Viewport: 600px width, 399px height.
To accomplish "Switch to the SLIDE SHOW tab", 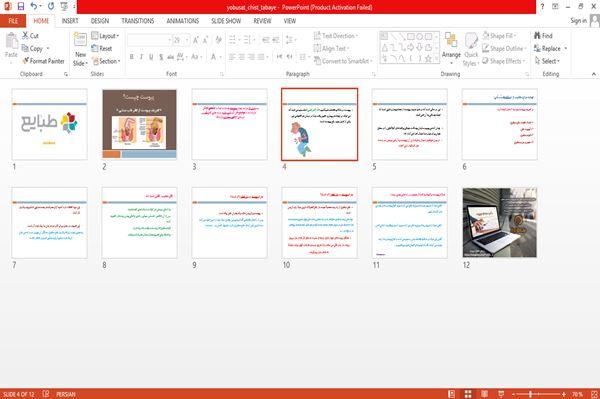I will tap(226, 21).
